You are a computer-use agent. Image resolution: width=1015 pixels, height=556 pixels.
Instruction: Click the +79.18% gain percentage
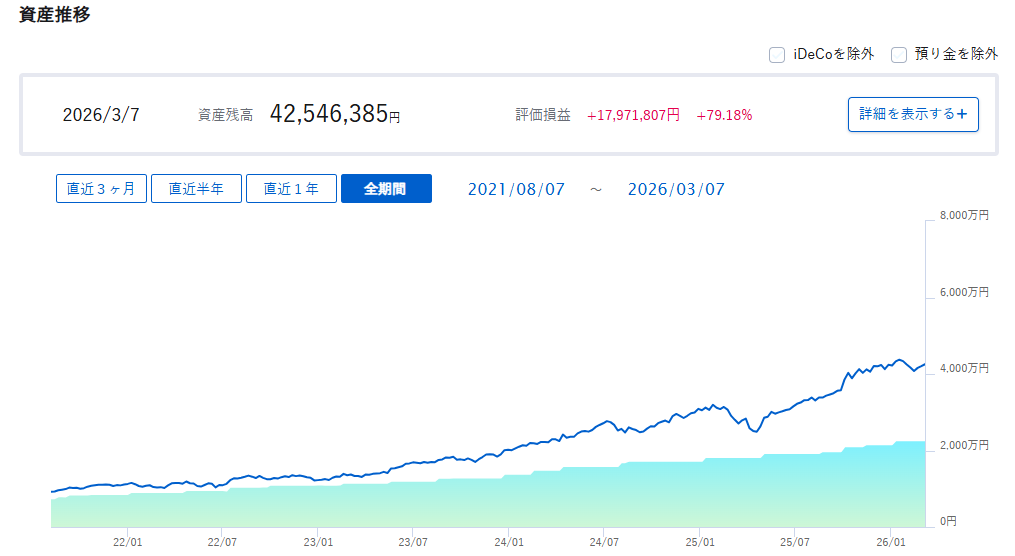[724, 115]
